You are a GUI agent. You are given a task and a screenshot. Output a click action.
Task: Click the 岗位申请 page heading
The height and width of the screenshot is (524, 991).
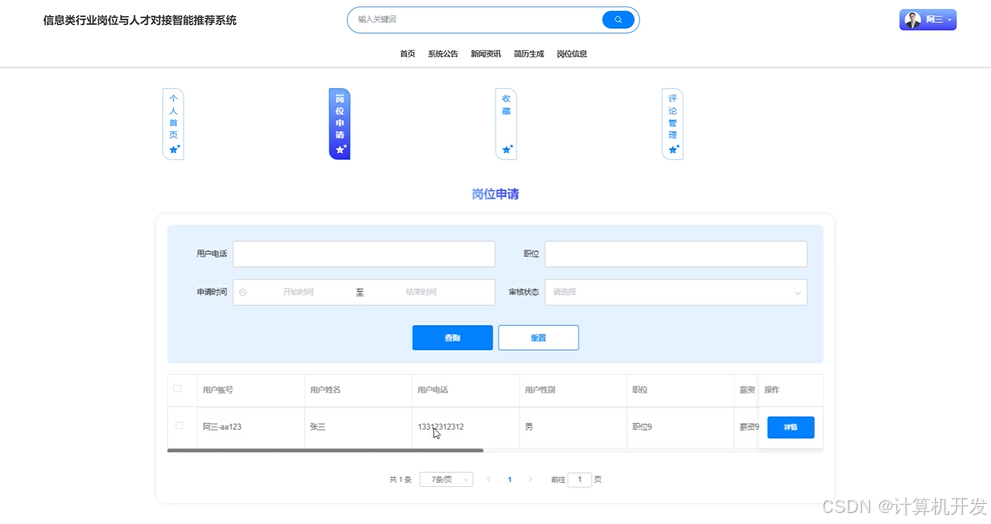click(496, 194)
